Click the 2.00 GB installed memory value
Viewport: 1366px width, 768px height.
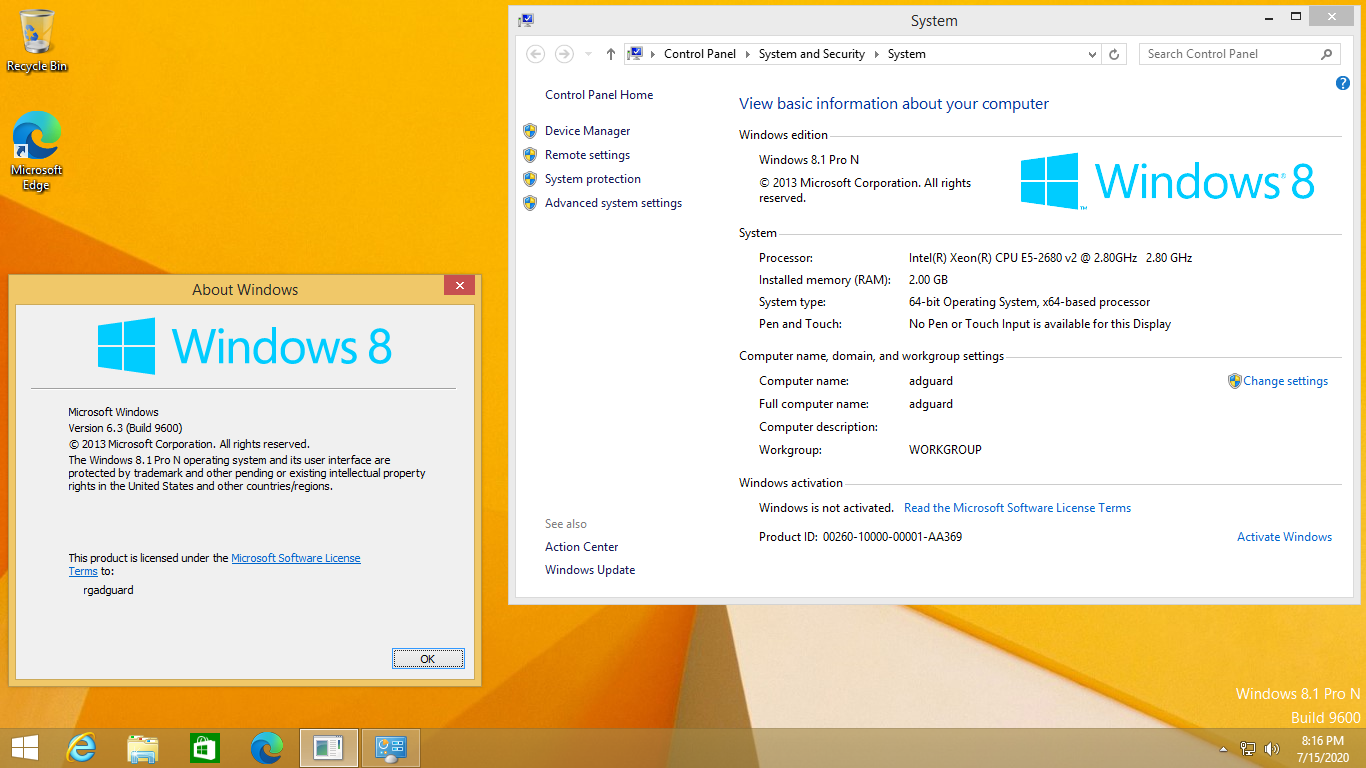(x=928, y=280)
